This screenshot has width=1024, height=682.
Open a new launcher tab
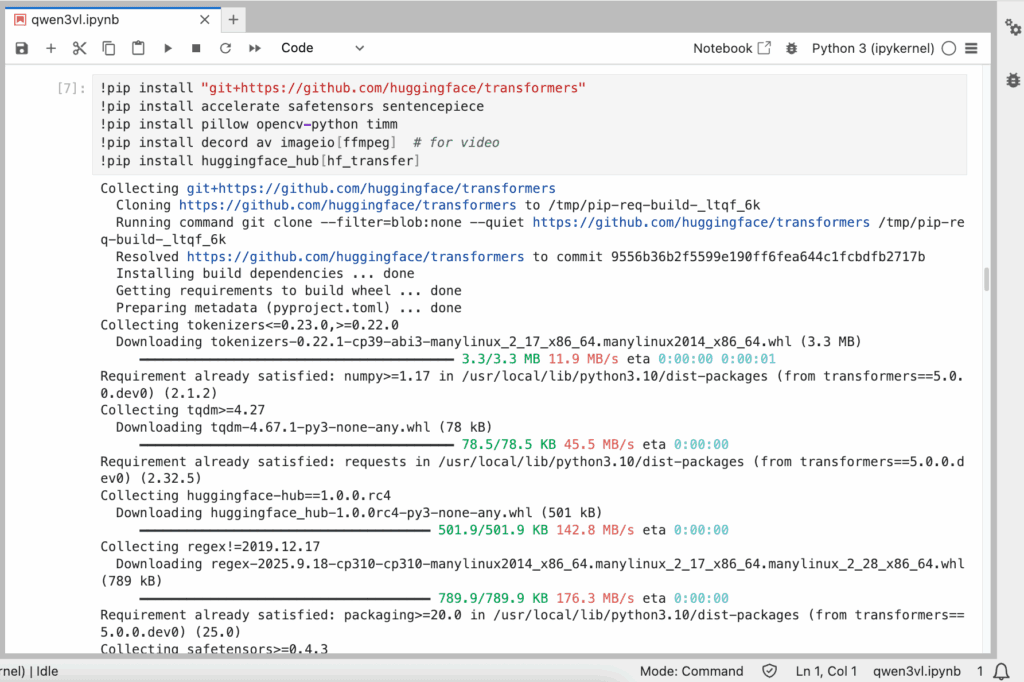233,19
